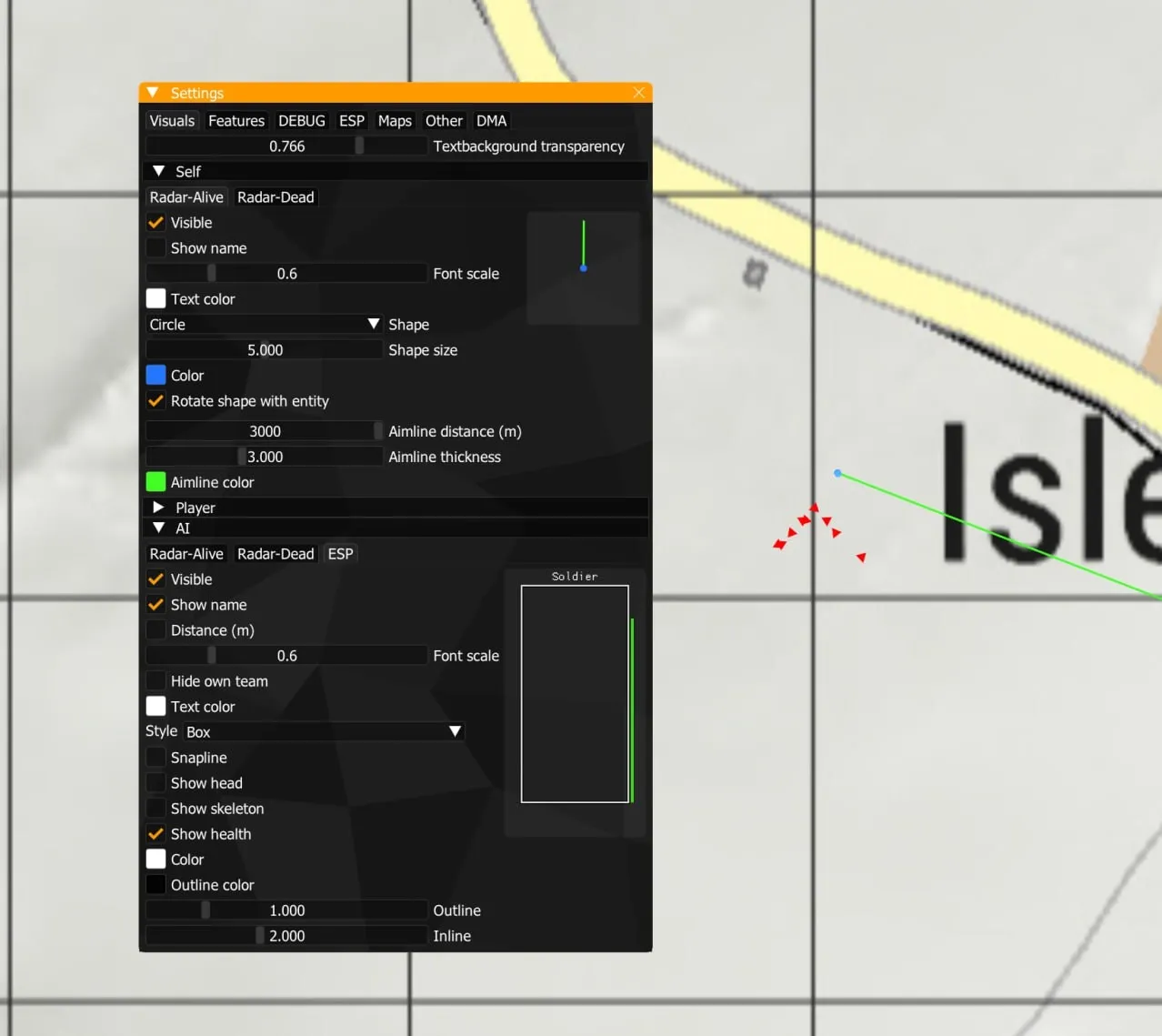This screenshot has height=1036, width=1162.
Task: Adjust the Outline slider
Action: point(286,910)
